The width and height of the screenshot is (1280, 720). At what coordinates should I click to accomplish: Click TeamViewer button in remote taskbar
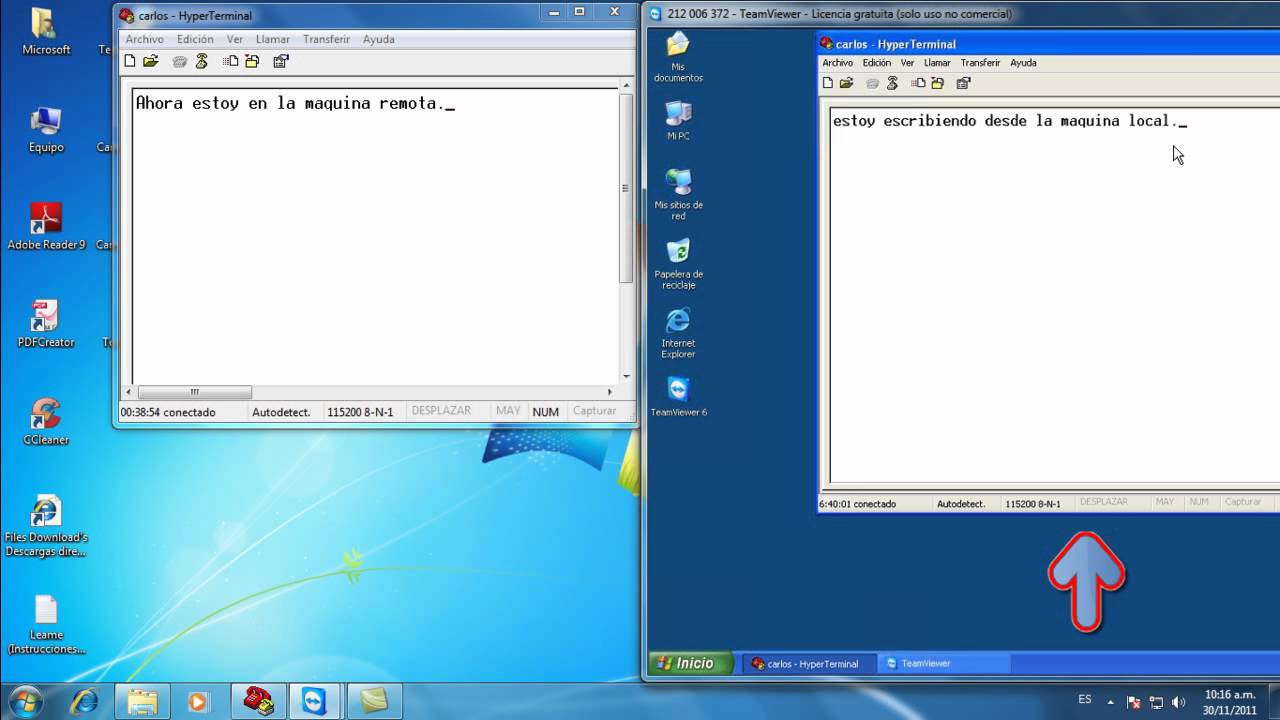(x=945, y=663)
